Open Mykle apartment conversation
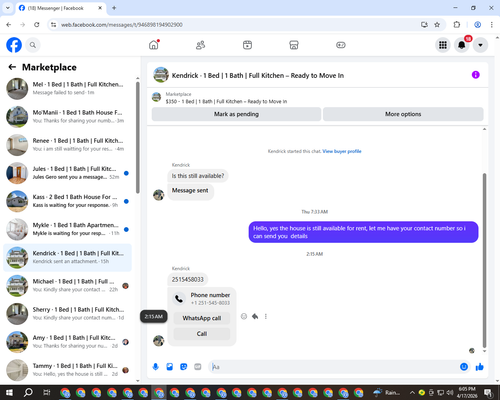500x400 pixels. [67, 229]
